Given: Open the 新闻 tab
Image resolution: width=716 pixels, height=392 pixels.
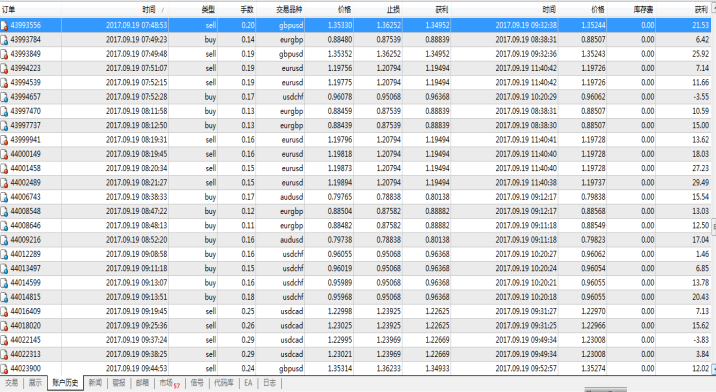Looking at the screenshot, I should pos(95,383).
